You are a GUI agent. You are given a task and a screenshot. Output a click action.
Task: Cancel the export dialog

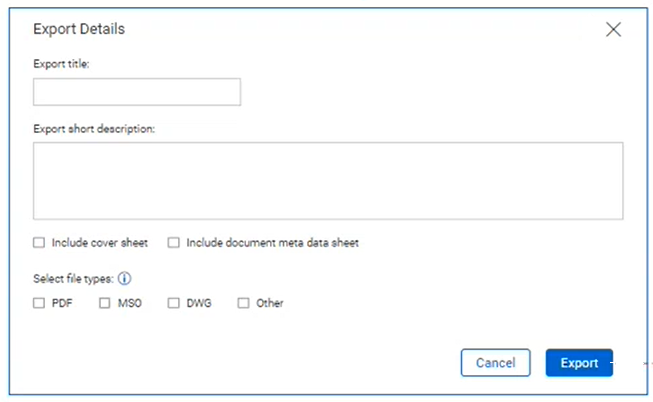pyautogui.click(x=496, y=363)
